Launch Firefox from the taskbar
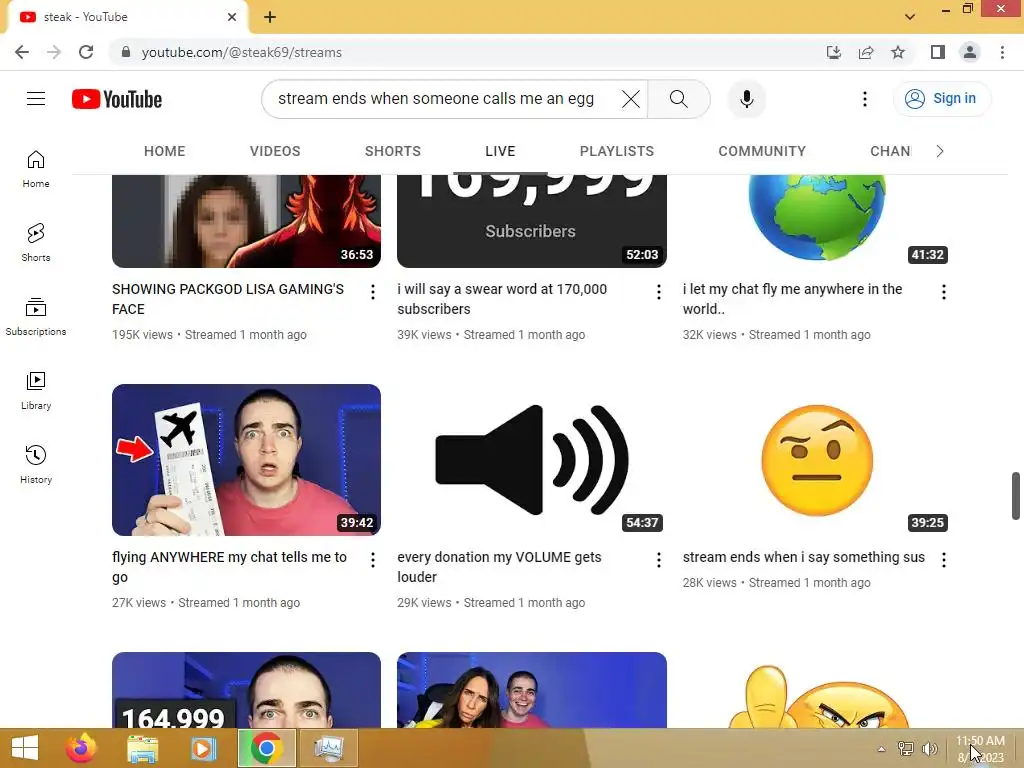 [82, 748]
